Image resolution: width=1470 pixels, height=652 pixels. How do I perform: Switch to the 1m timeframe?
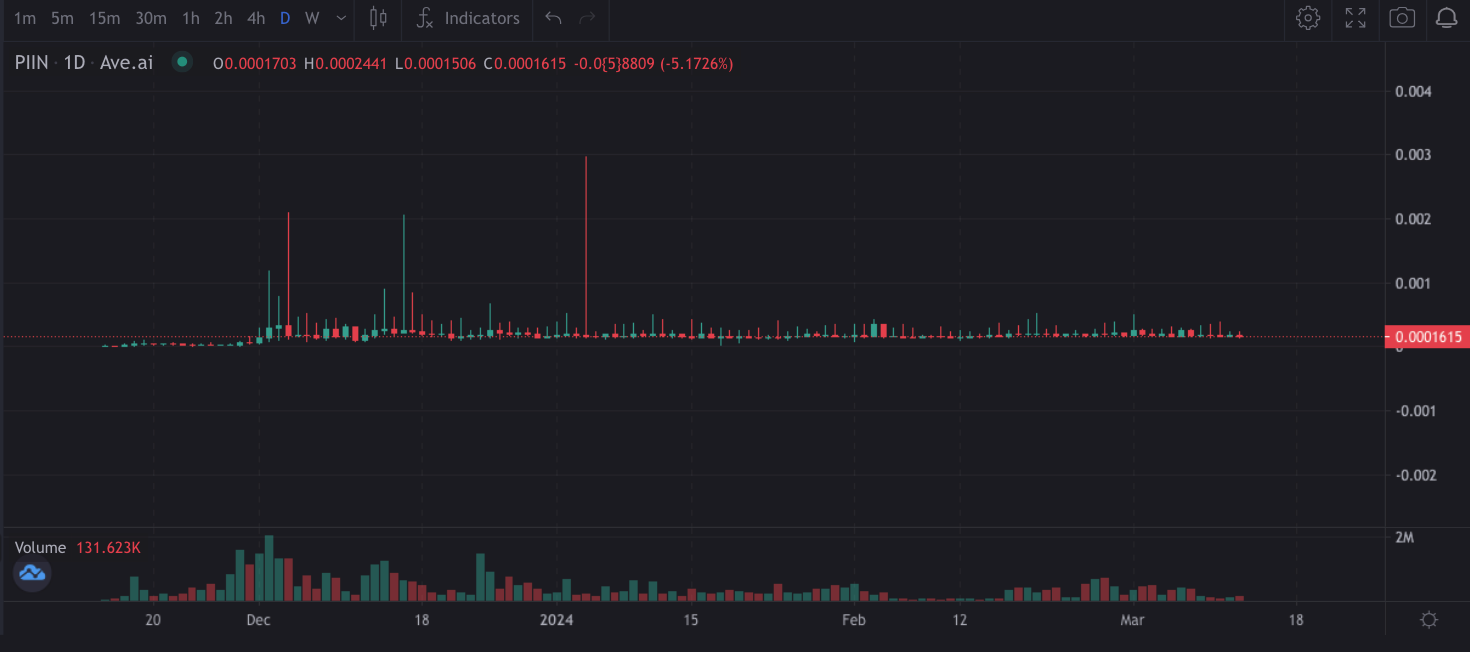coord(25,18)
